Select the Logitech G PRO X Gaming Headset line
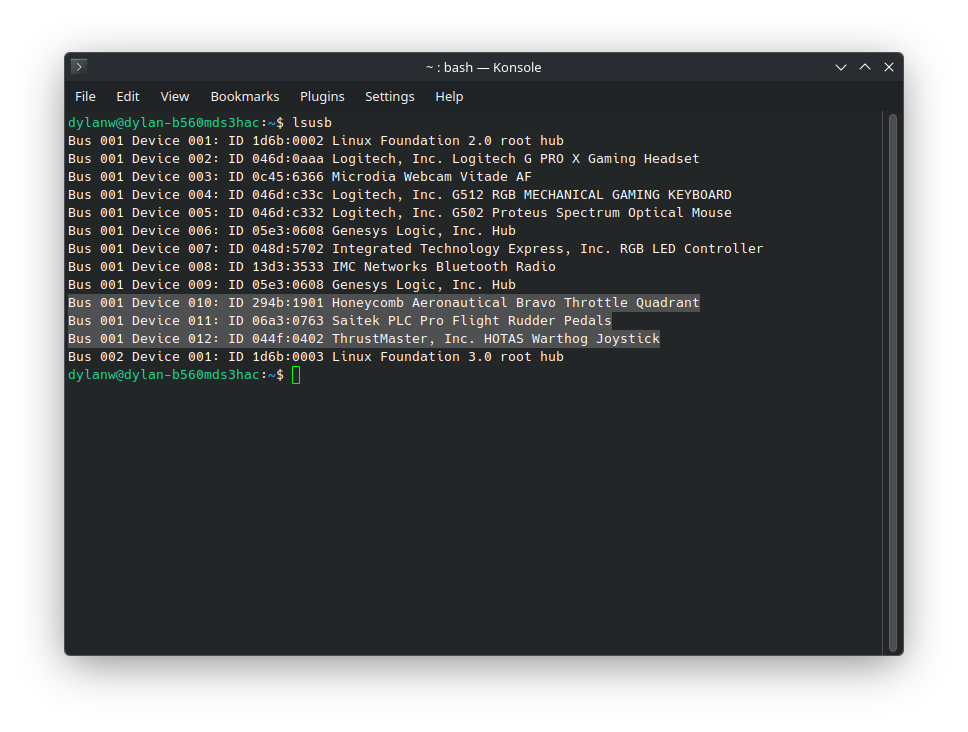The height and width of the screenshot is (732, 968). [383, 159]
